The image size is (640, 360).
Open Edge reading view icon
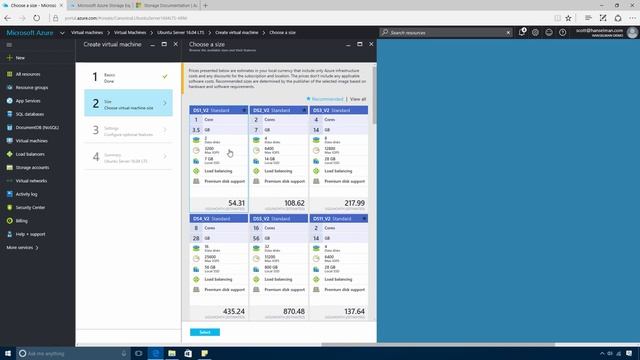(557, 18)
